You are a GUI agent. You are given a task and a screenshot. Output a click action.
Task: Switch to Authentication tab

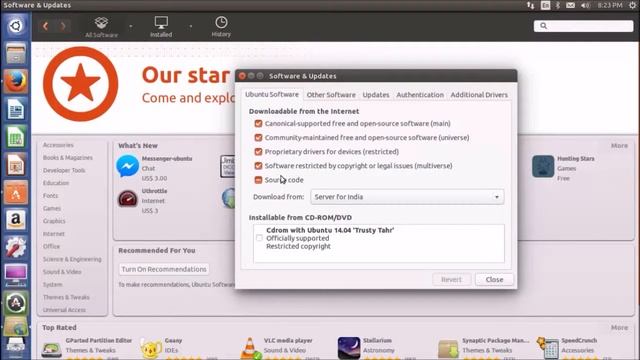coord(420,95)
